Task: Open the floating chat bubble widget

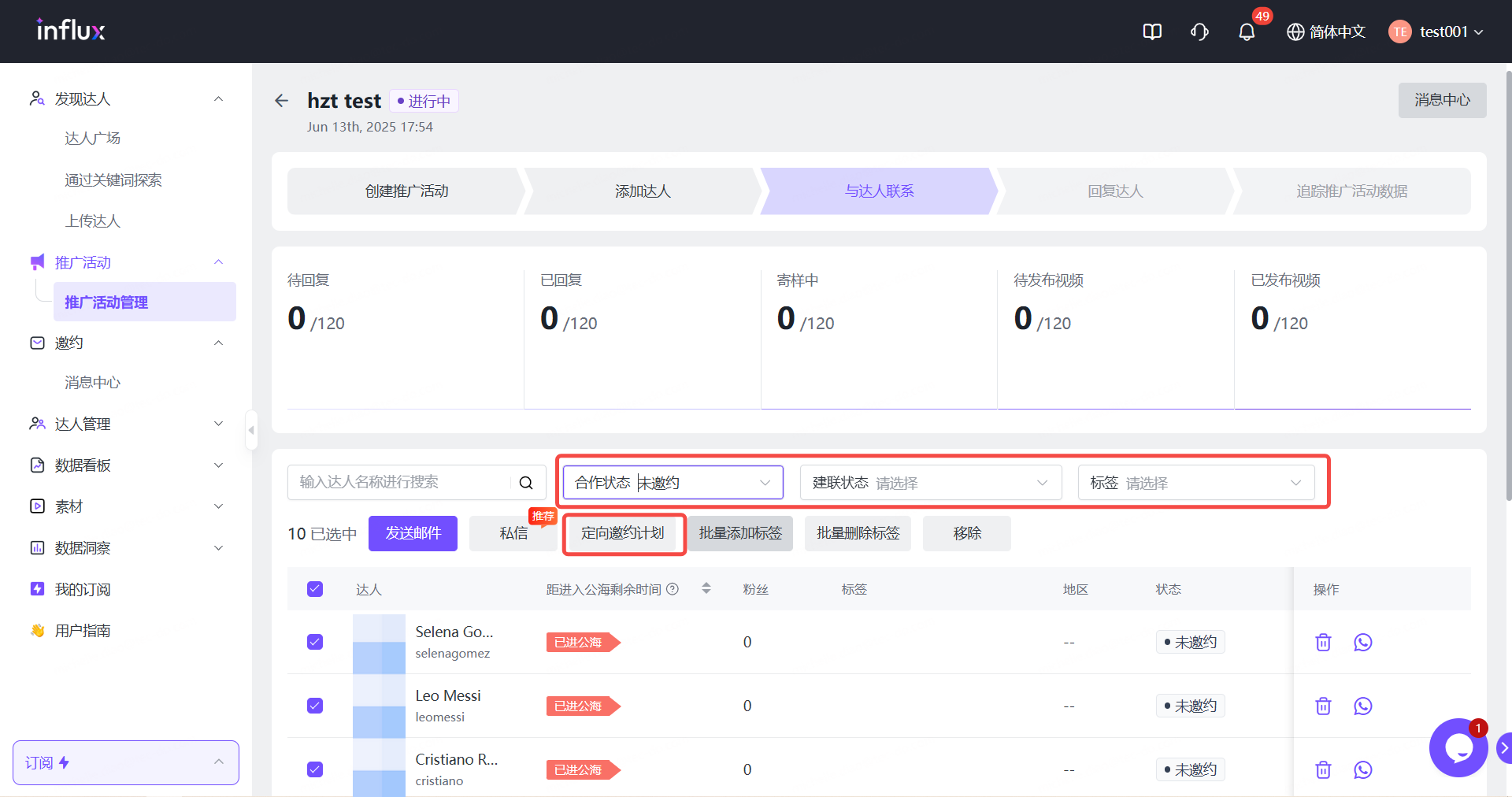Action: 1457,748
